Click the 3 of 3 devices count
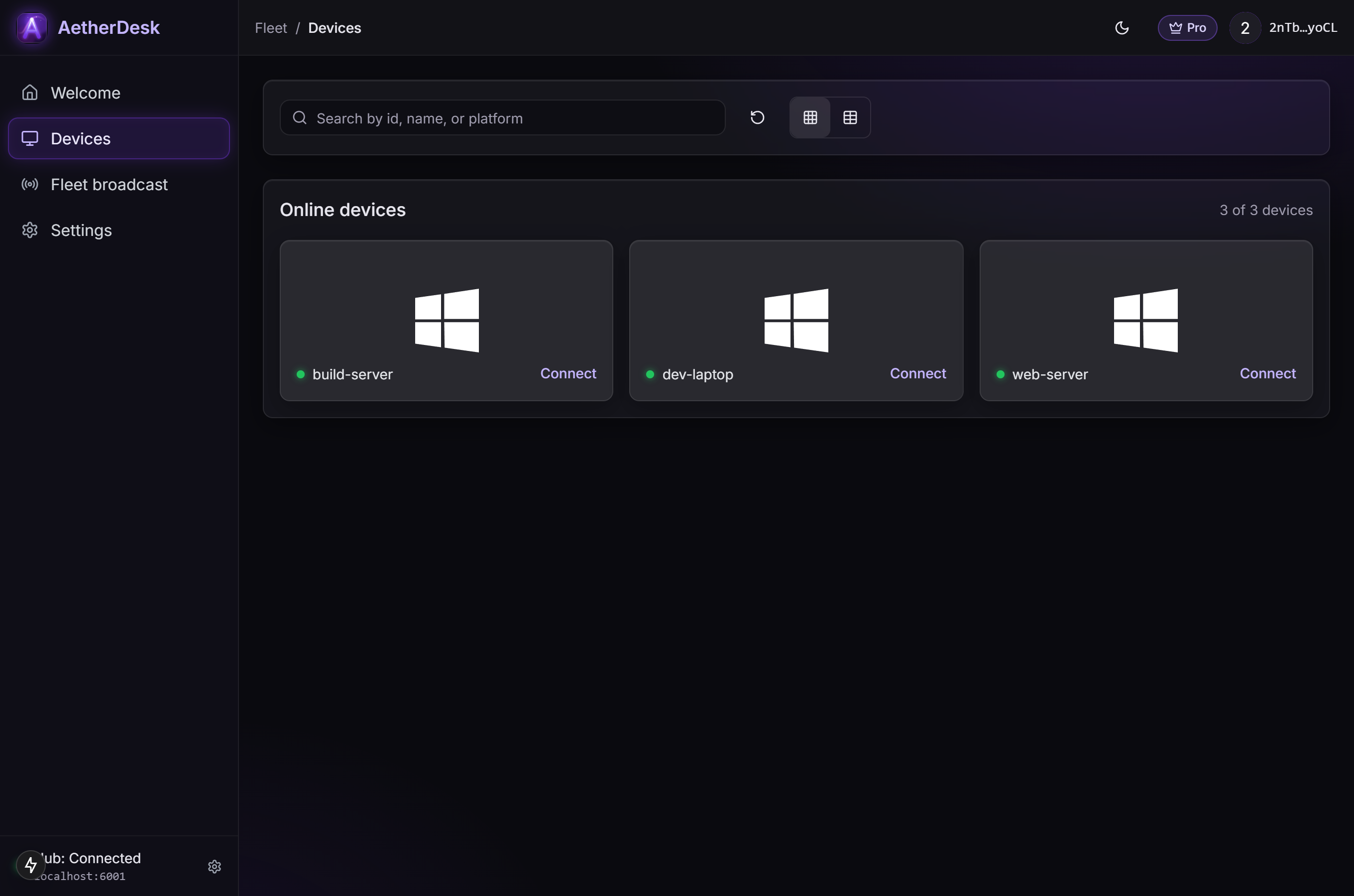 [x=1266, y=210]
